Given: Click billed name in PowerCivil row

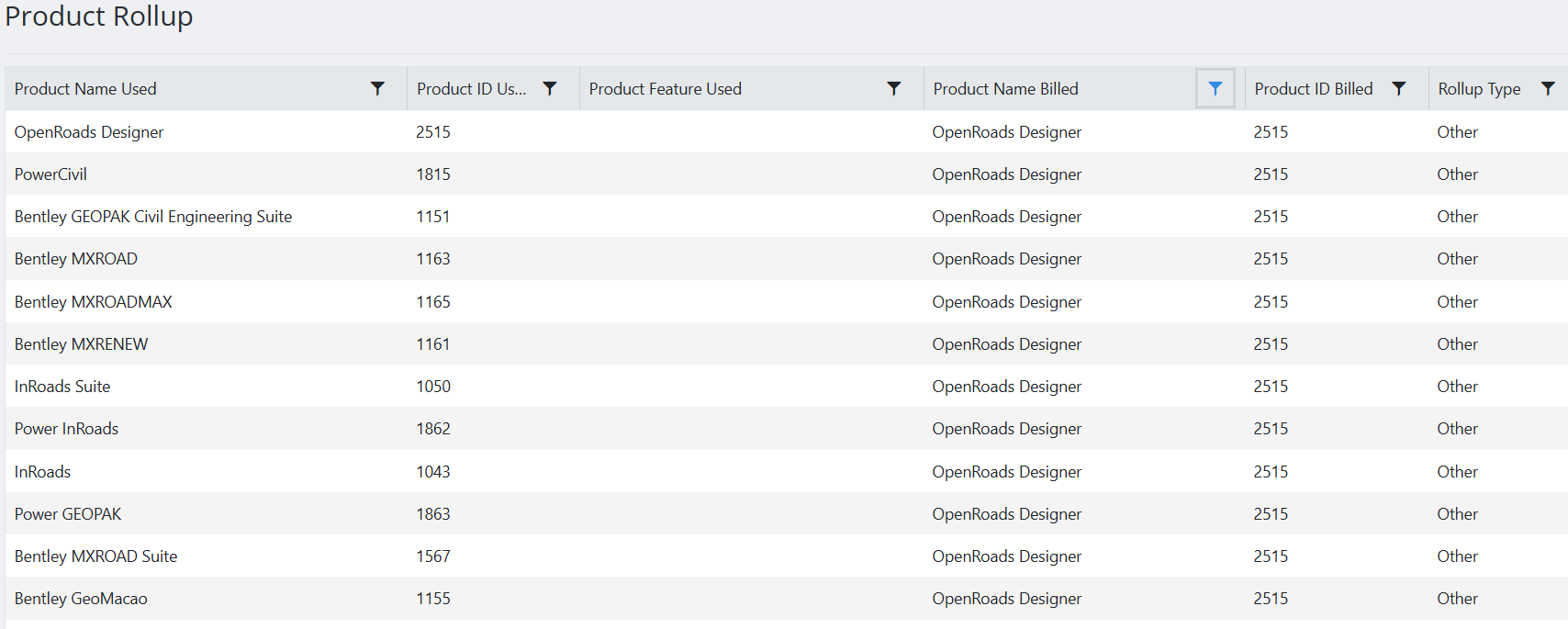Looking at the screenshot, I should 1007,174.
